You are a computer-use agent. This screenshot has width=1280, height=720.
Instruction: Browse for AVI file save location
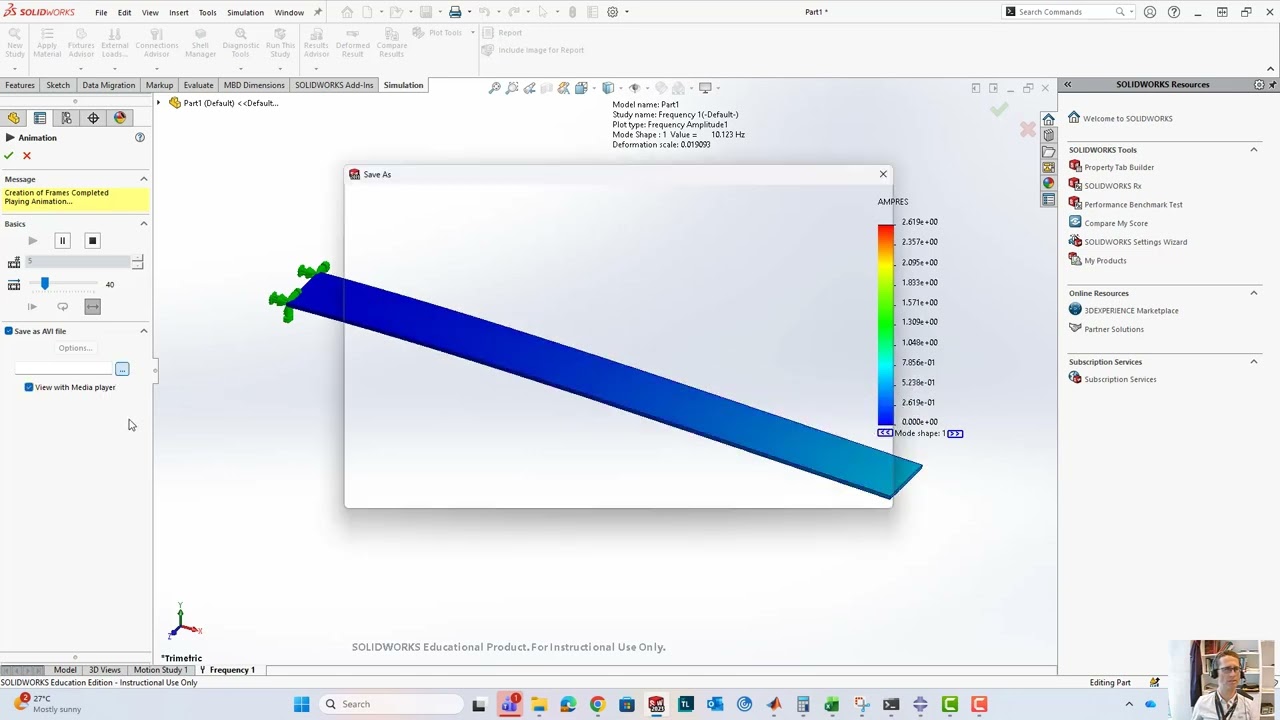coord(122,369)
